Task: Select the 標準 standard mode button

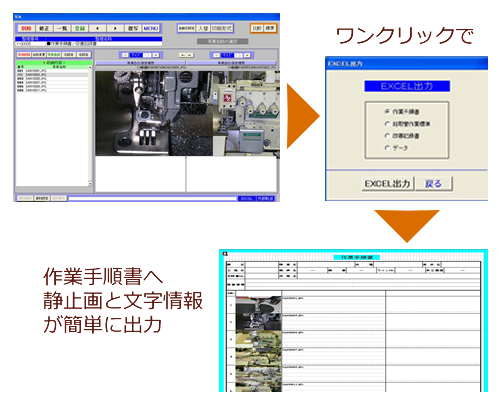Action: coord(270,28)
